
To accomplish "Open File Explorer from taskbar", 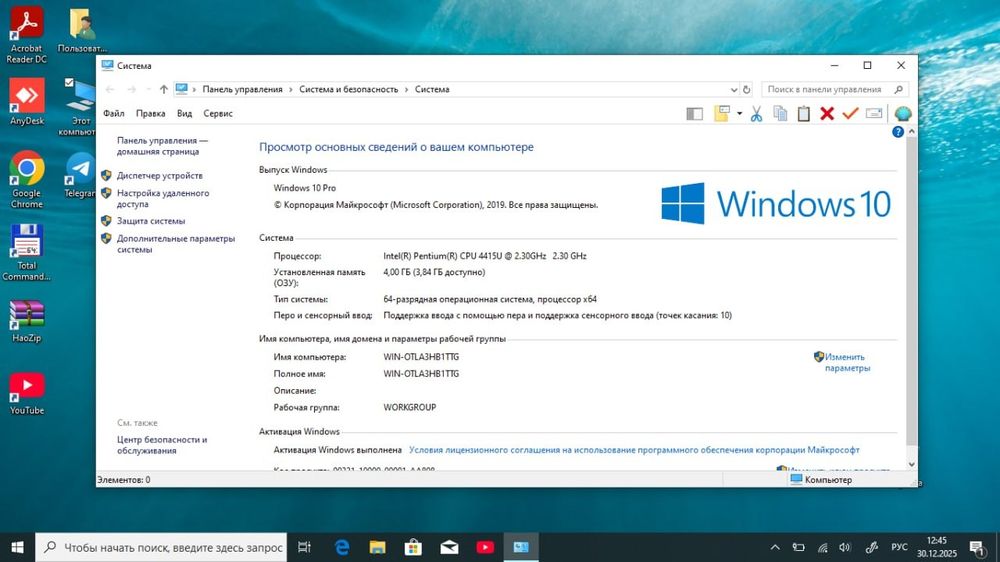I will (378, 547).
